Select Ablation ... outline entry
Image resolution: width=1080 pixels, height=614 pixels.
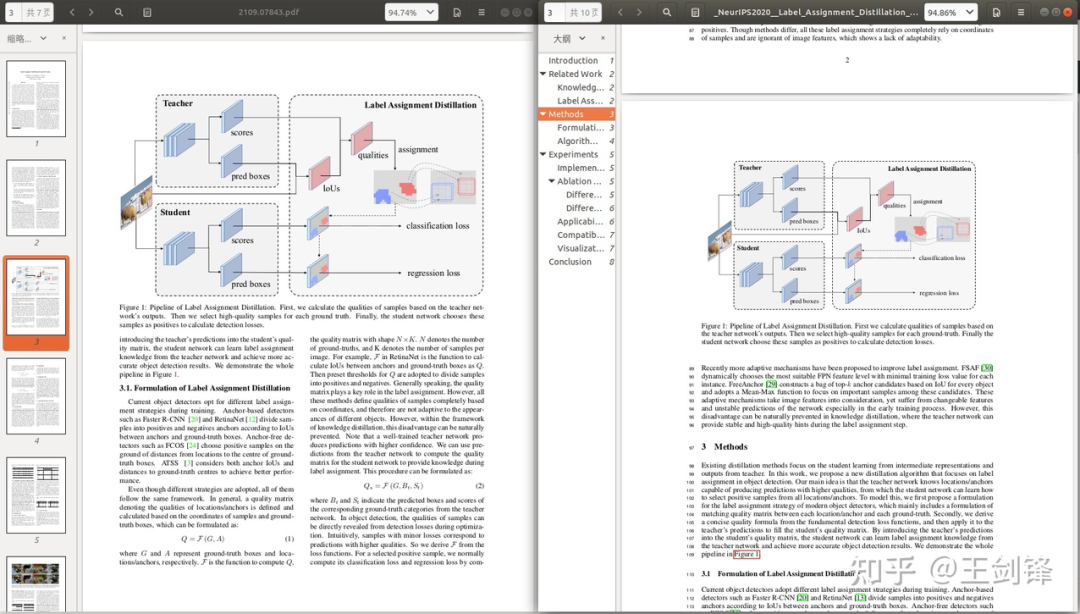click(x=579, y=181)
